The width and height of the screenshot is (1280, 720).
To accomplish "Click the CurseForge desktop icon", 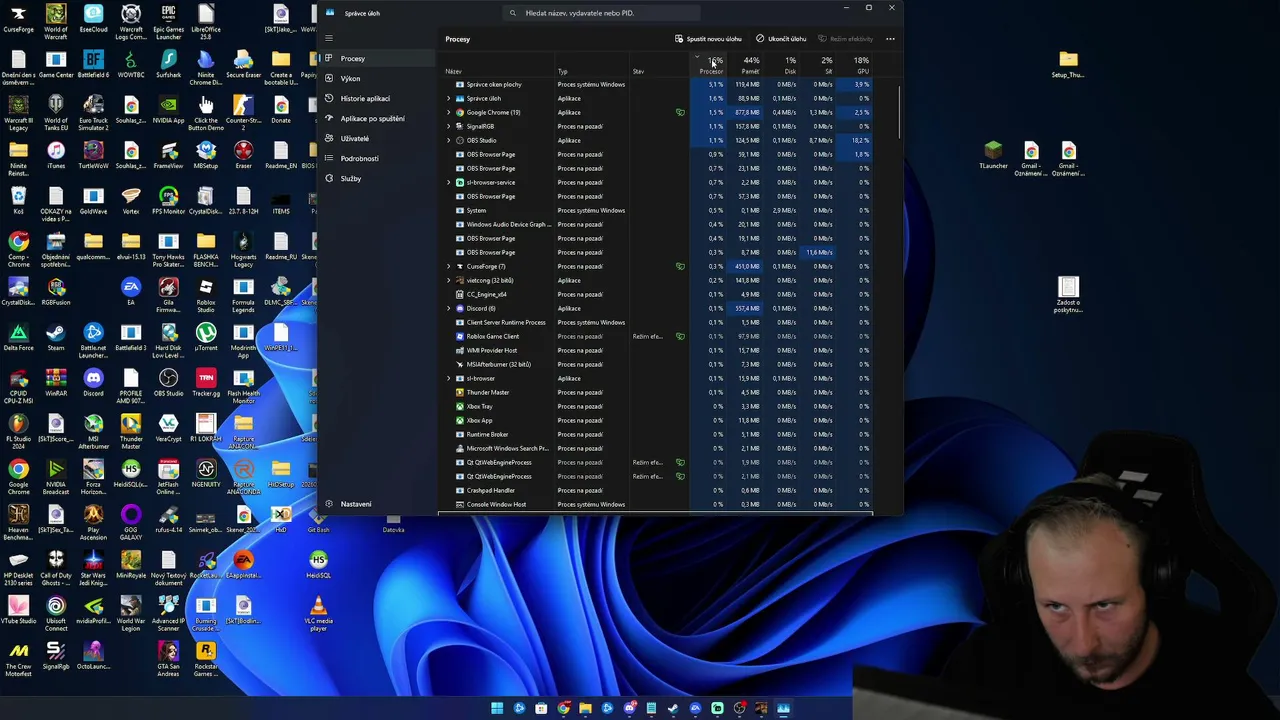I will point(18,18).
